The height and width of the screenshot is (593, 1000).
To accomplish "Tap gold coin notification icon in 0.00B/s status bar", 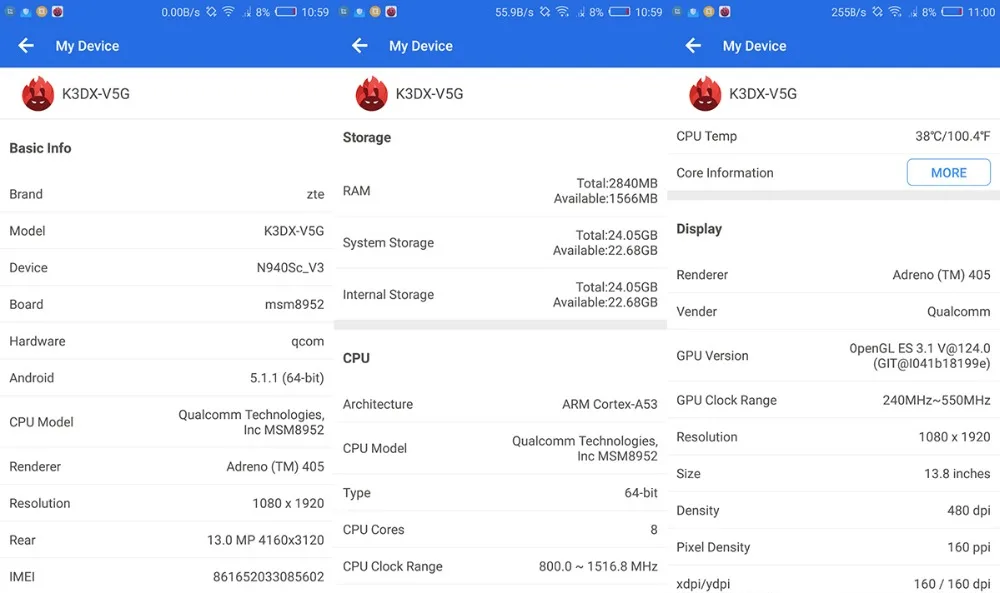I will (41, 11).
